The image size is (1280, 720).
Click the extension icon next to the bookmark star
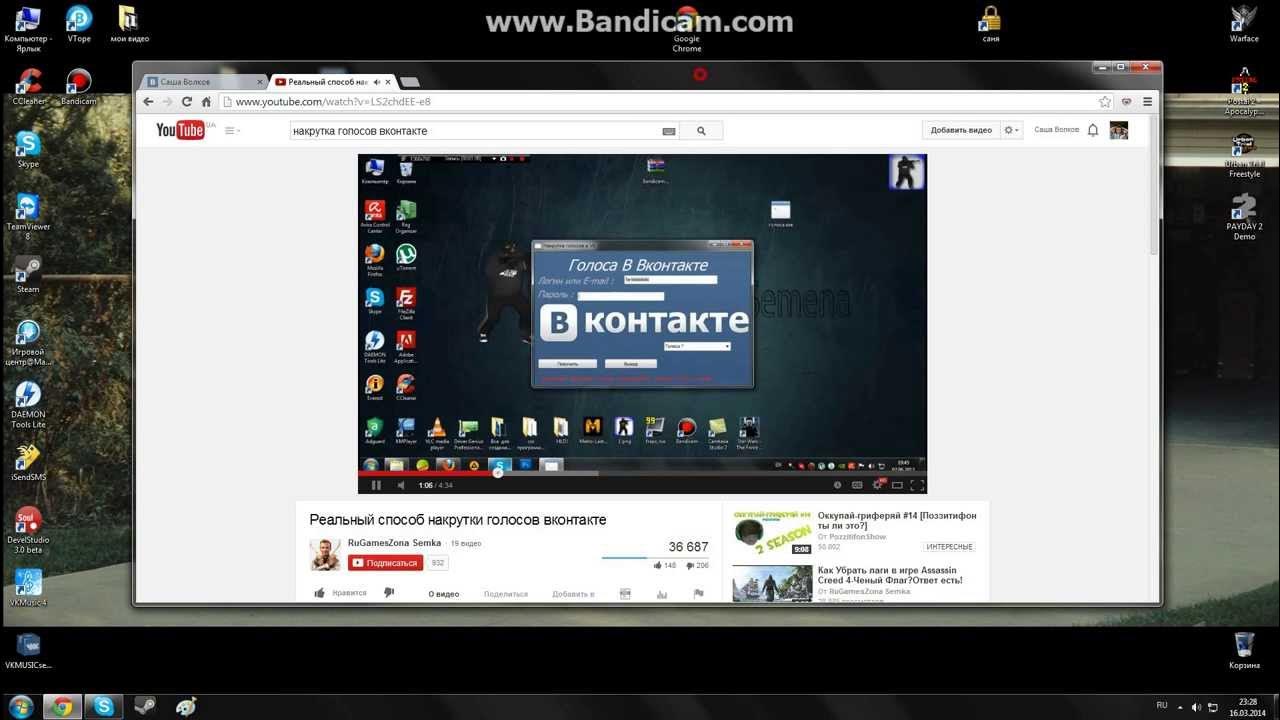(x=1126, y=102)
